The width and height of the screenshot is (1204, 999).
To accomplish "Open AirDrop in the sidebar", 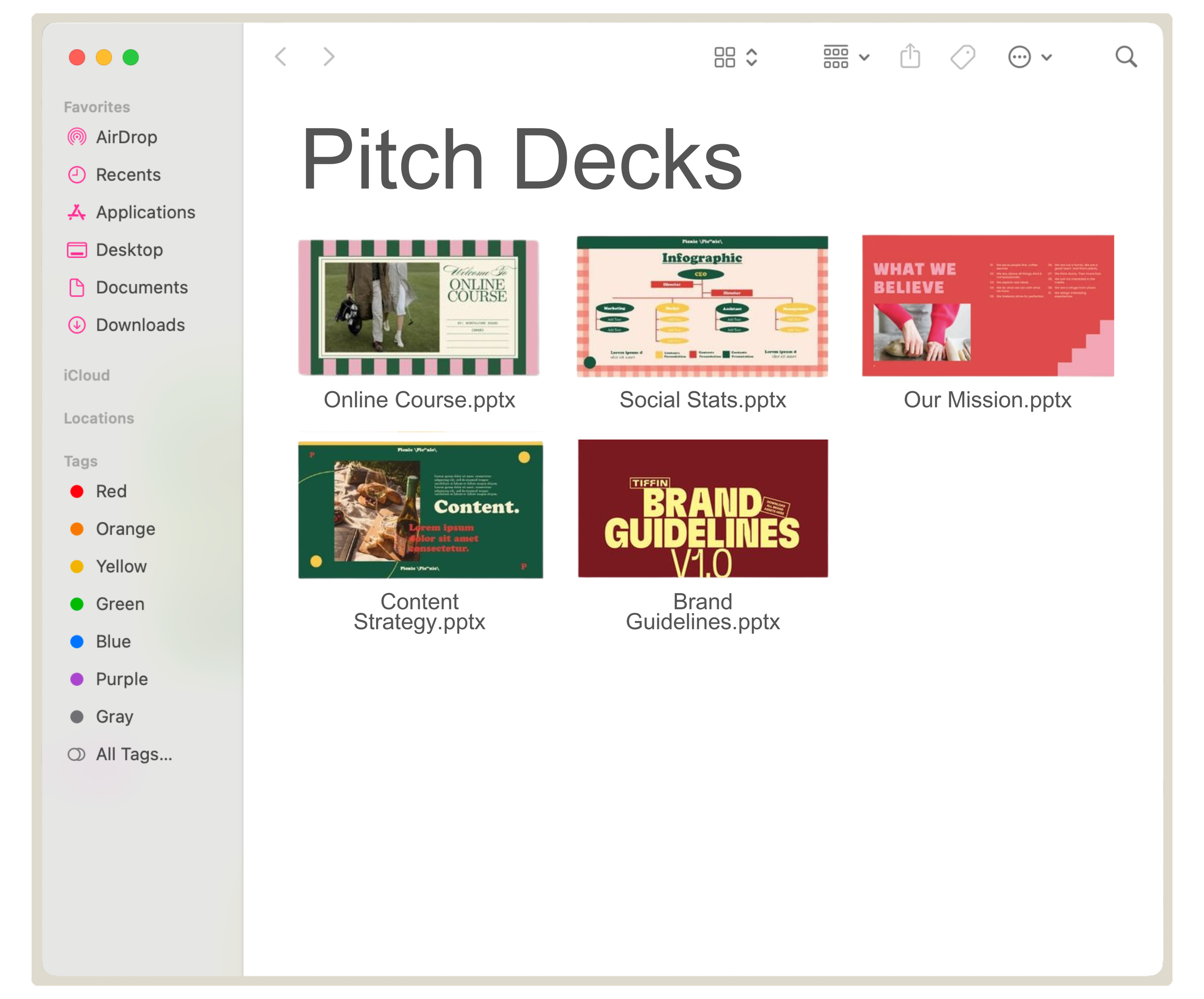I will [x=126, y=137].
